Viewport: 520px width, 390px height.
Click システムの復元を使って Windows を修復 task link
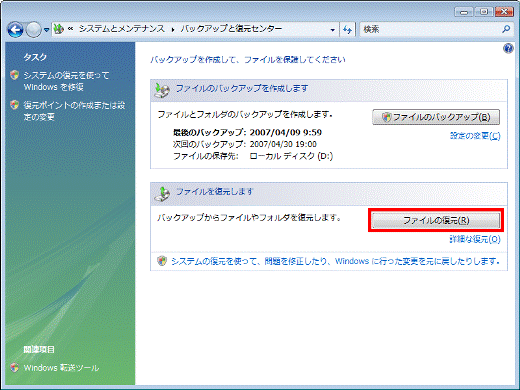pos(66,81)
